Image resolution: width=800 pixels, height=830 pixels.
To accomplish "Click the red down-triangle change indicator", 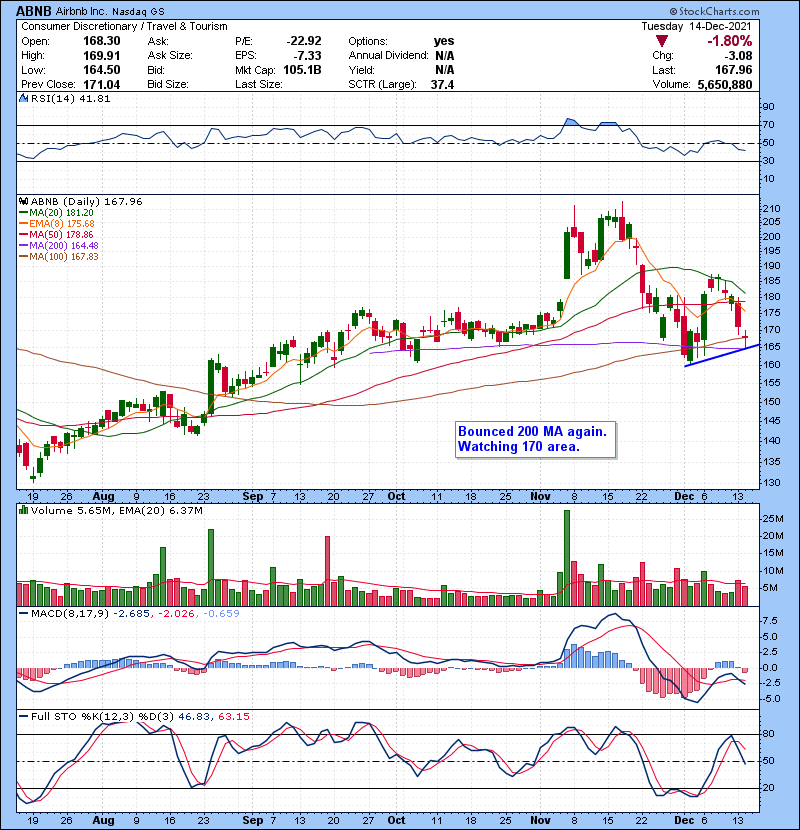I will coord(661,41).
